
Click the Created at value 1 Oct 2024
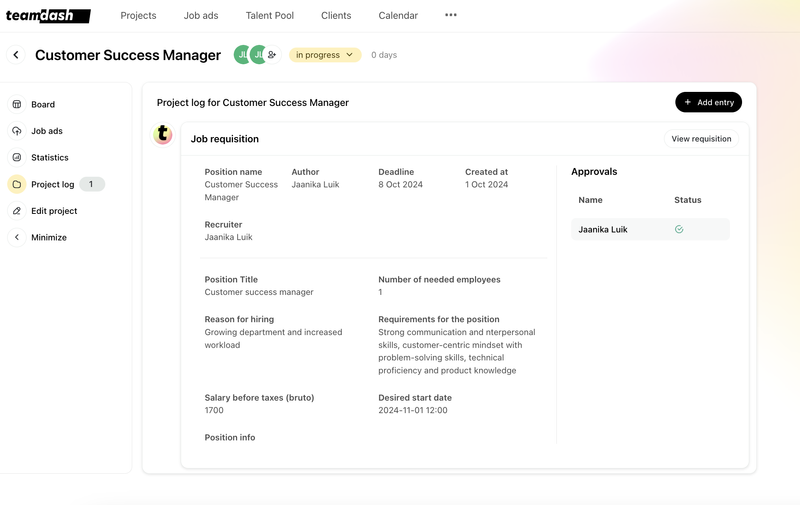(x=486, y=185)
